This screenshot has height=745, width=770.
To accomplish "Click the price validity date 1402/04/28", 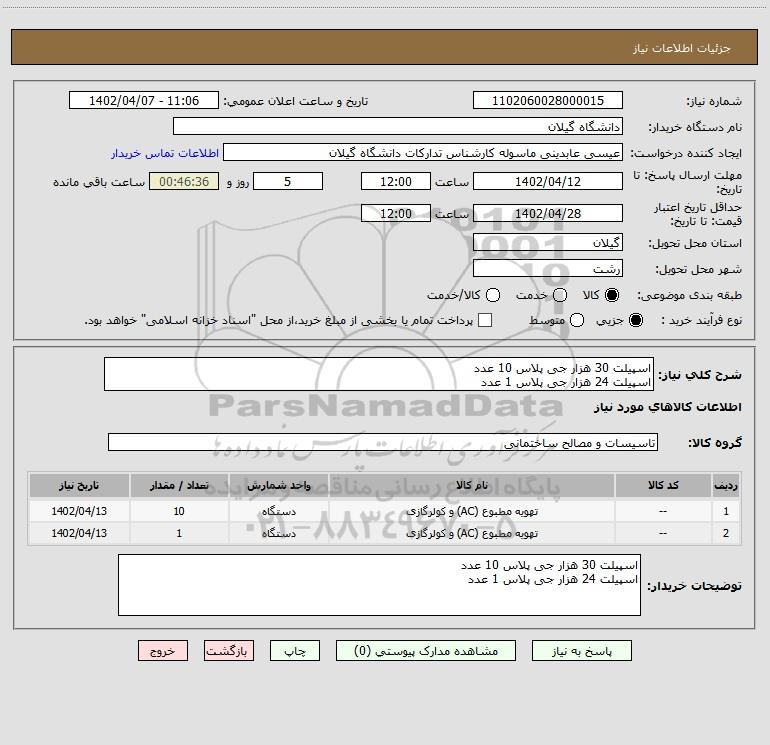I will pos(548,213).
